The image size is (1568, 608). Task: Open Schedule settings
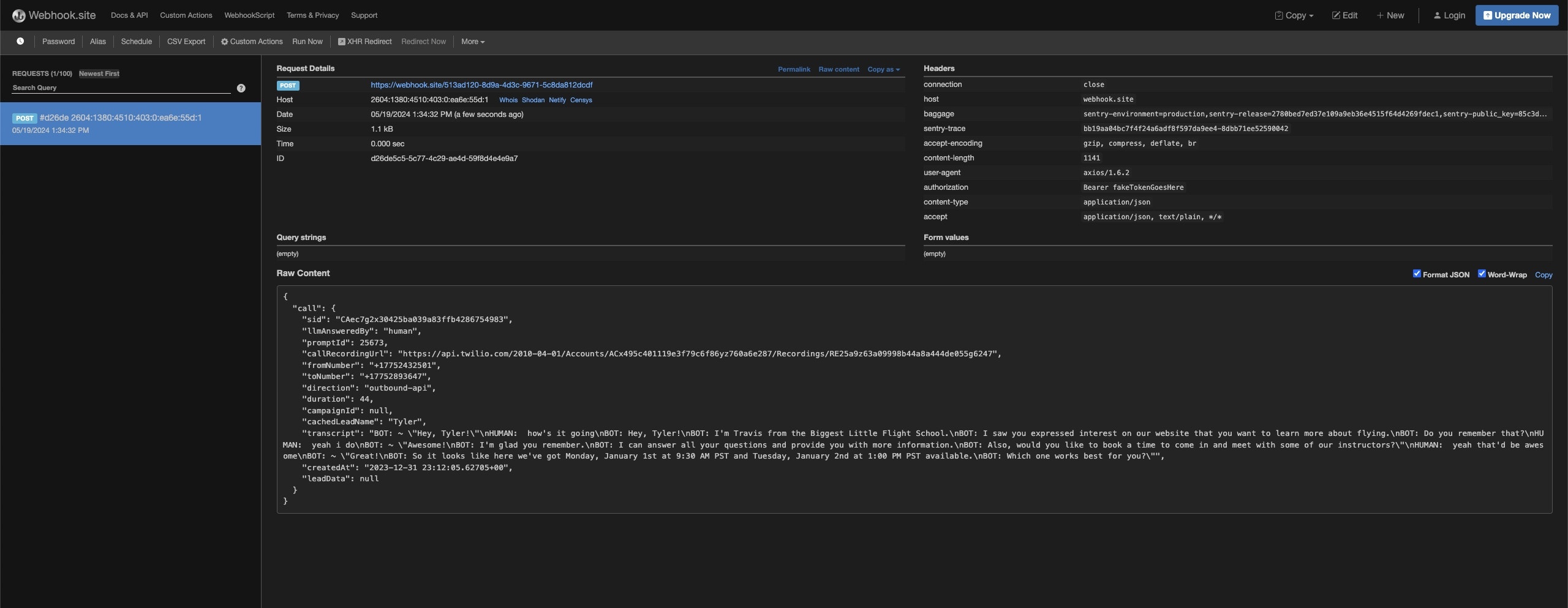click(137, 42)
